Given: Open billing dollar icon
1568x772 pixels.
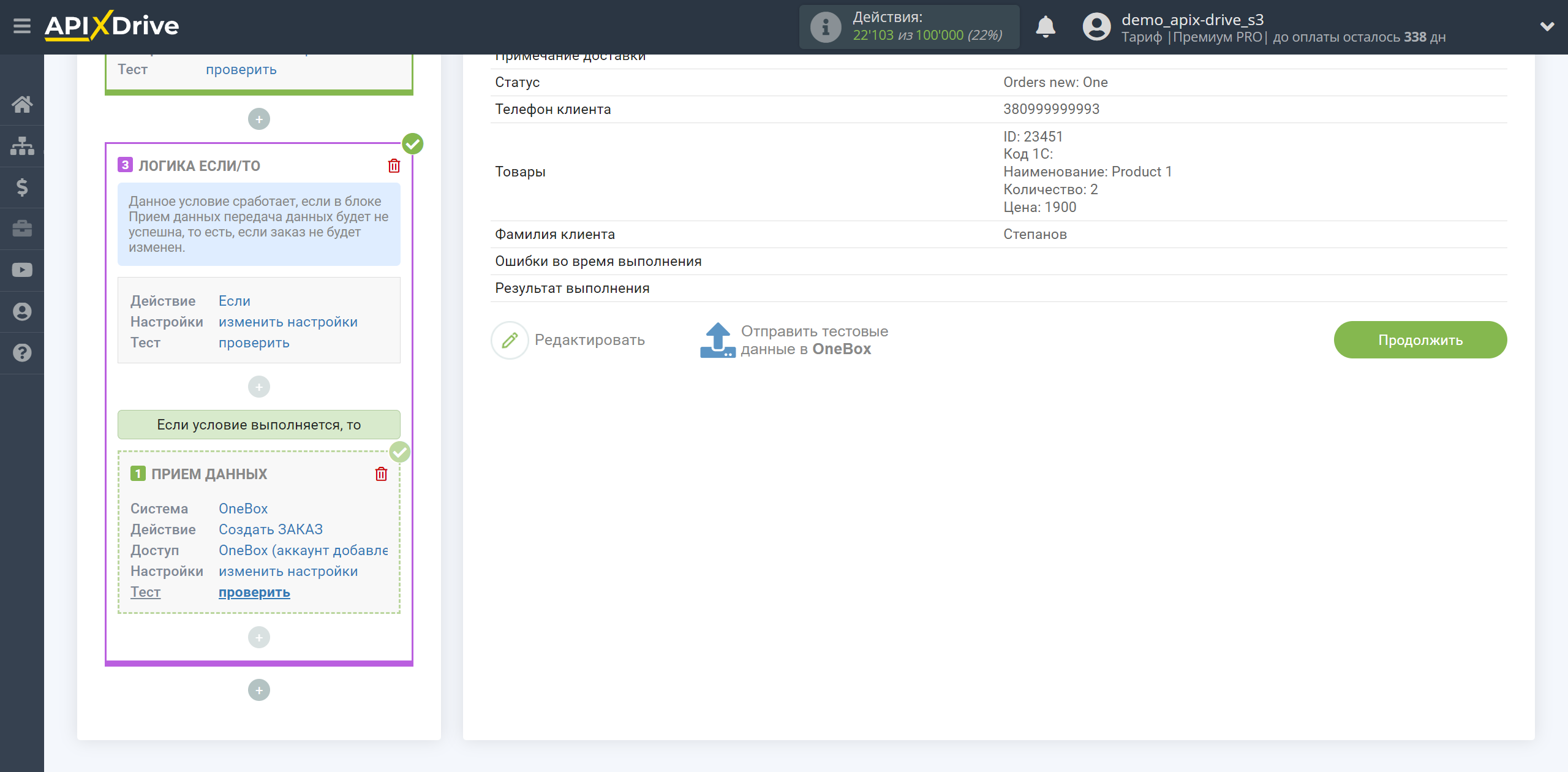Looking at the screenshot, I should click(x=22, y=187).
